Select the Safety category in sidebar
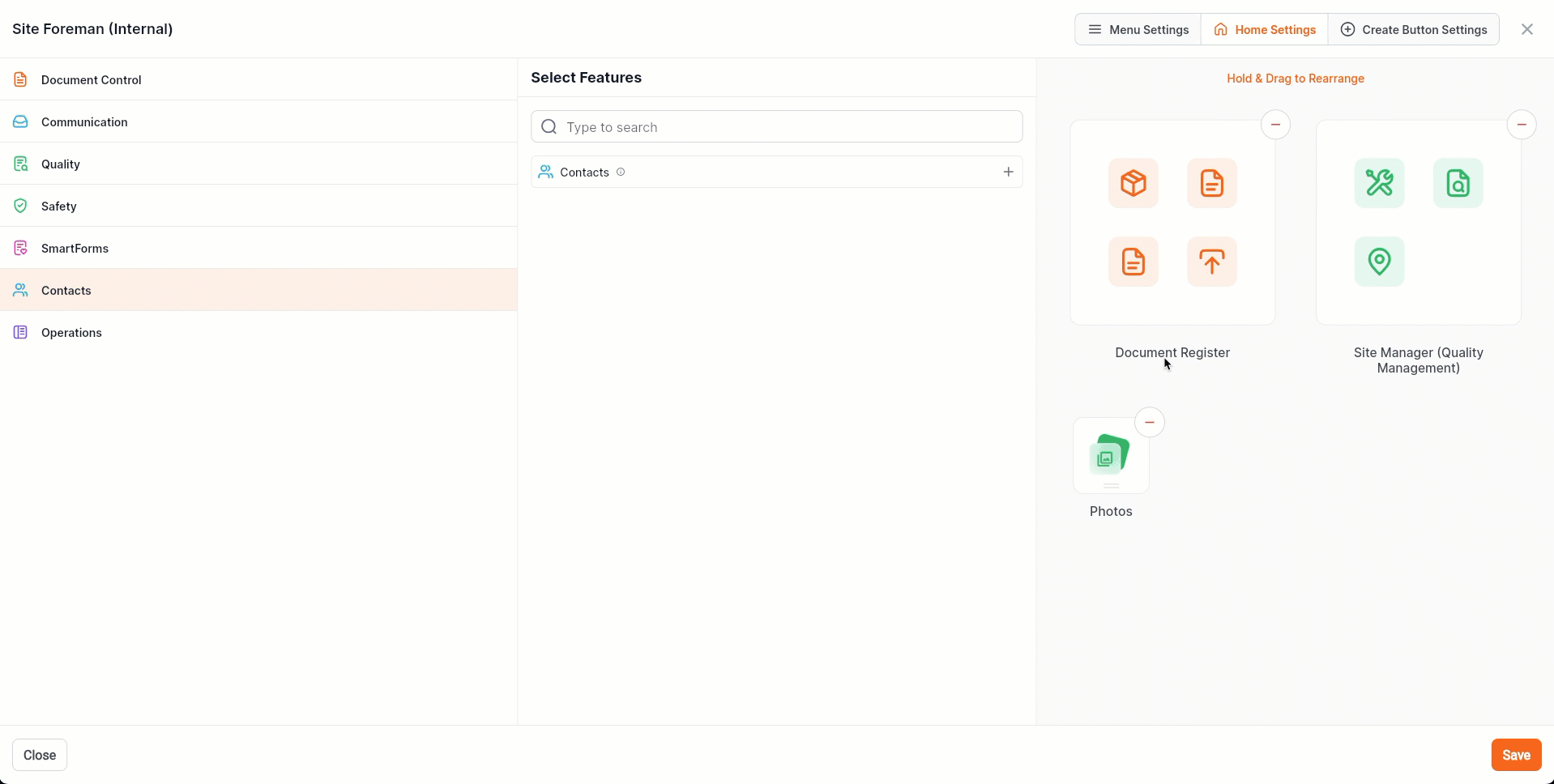 pos(59,207)
